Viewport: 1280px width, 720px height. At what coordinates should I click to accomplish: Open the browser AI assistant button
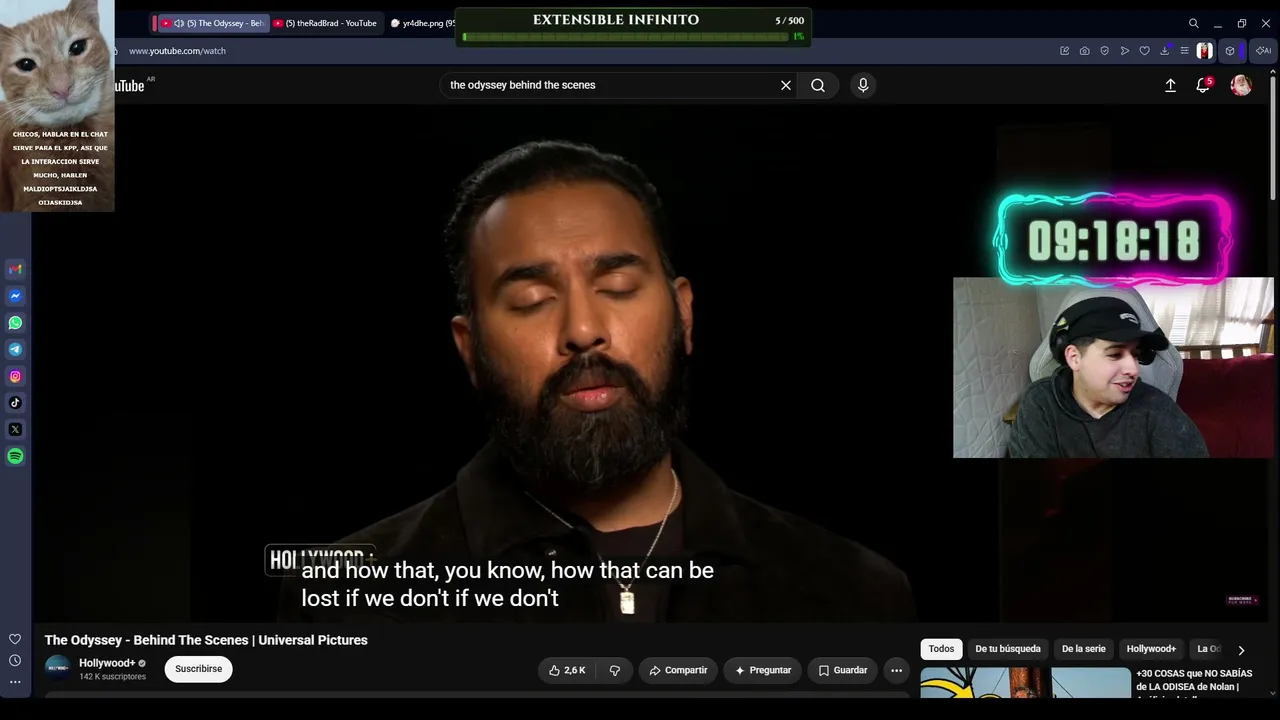tap(1264, 51)
